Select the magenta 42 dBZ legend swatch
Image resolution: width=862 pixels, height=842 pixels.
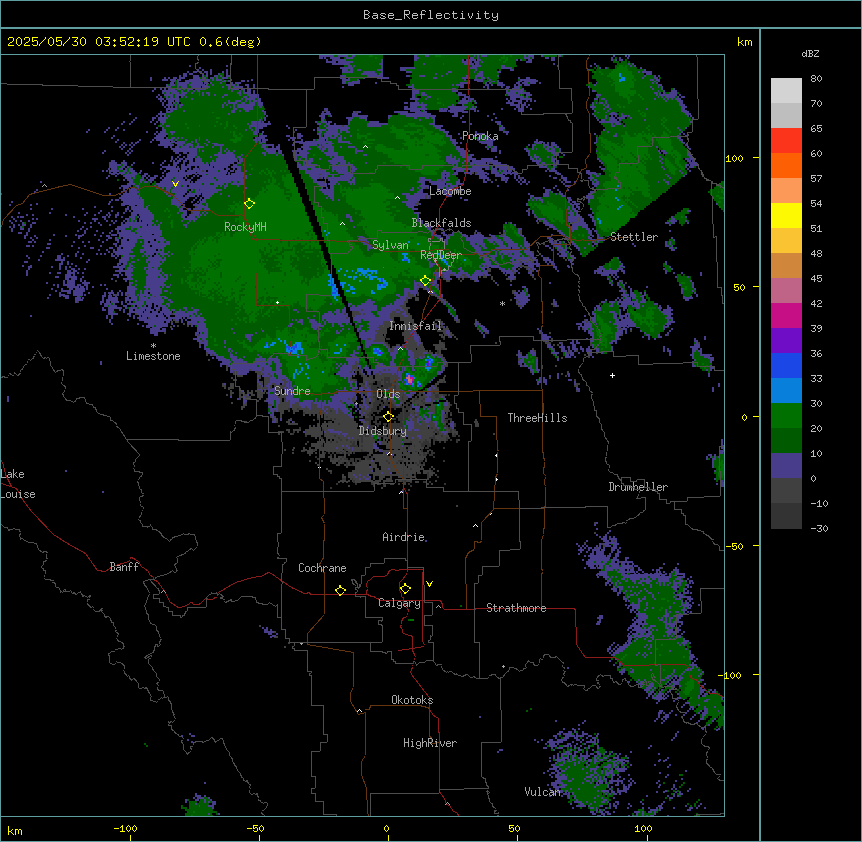(786, 315)
